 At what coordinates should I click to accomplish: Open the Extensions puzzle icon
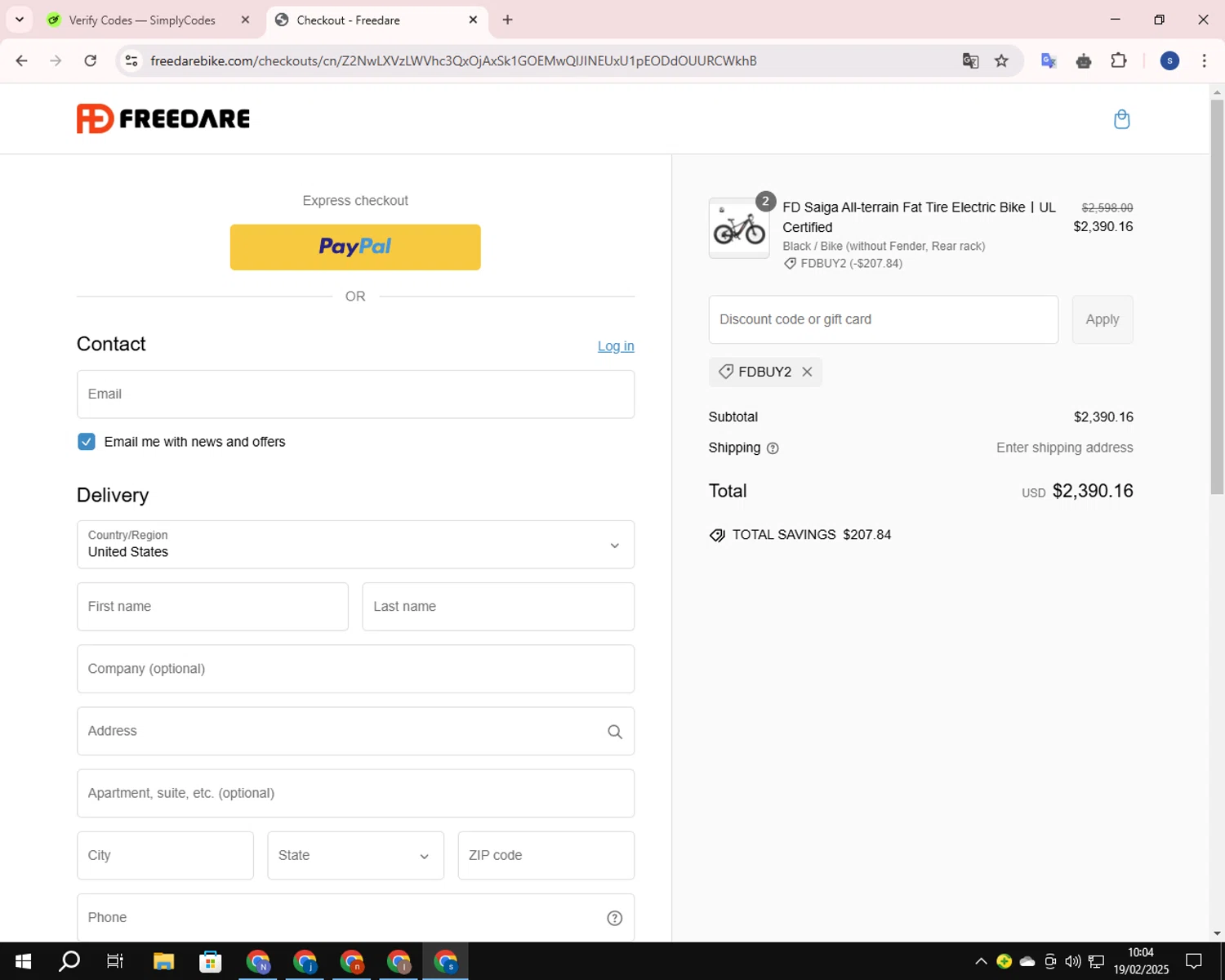(1119, 60)
